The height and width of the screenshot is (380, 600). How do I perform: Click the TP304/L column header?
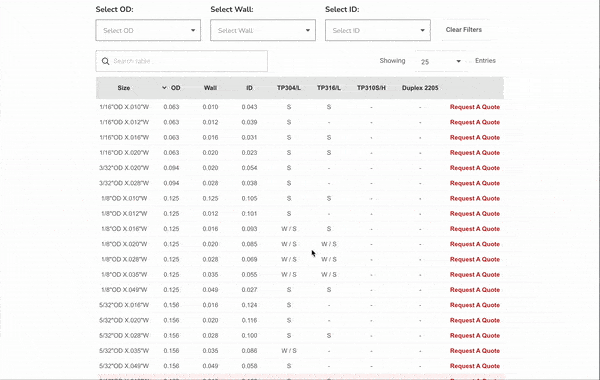click(289, 88)
